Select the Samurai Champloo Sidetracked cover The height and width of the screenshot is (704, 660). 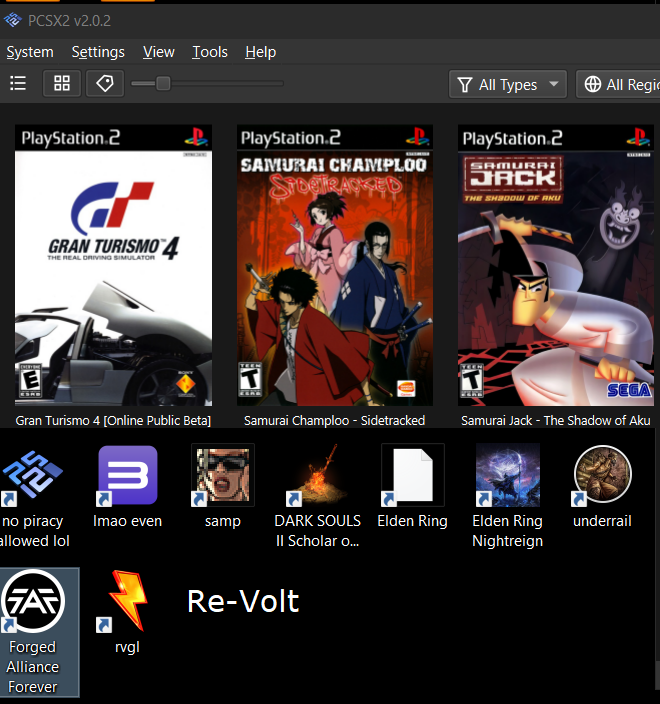[x=335, y=265]
